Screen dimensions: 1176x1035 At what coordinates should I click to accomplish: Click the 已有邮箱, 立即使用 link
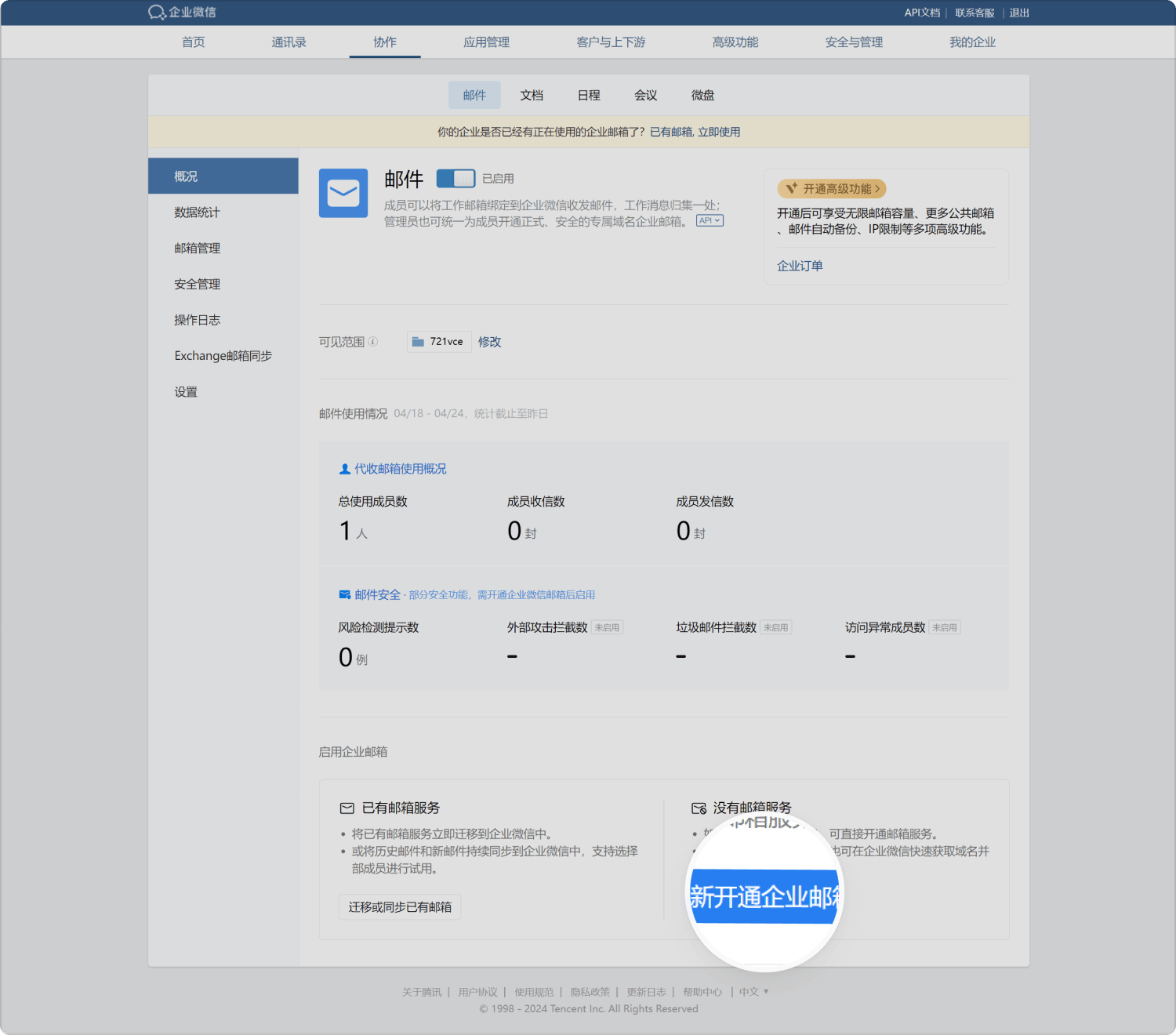click(695, 133)
